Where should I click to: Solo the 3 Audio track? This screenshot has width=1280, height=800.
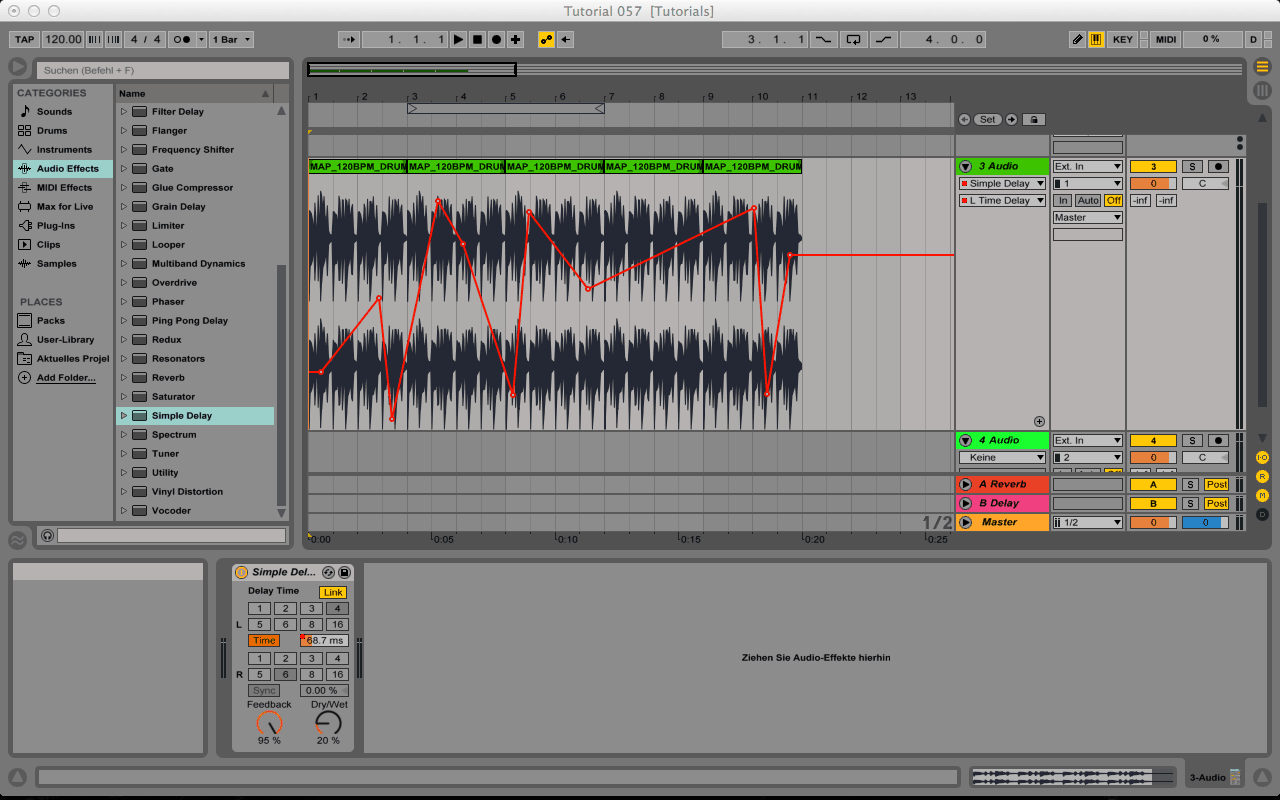1191,166
